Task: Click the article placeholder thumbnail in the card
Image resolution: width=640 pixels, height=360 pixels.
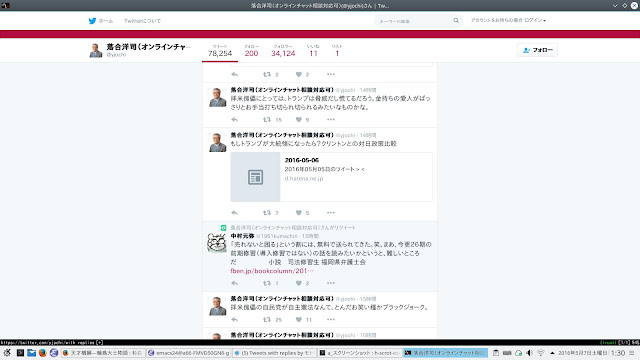Action: click(255, 177)
